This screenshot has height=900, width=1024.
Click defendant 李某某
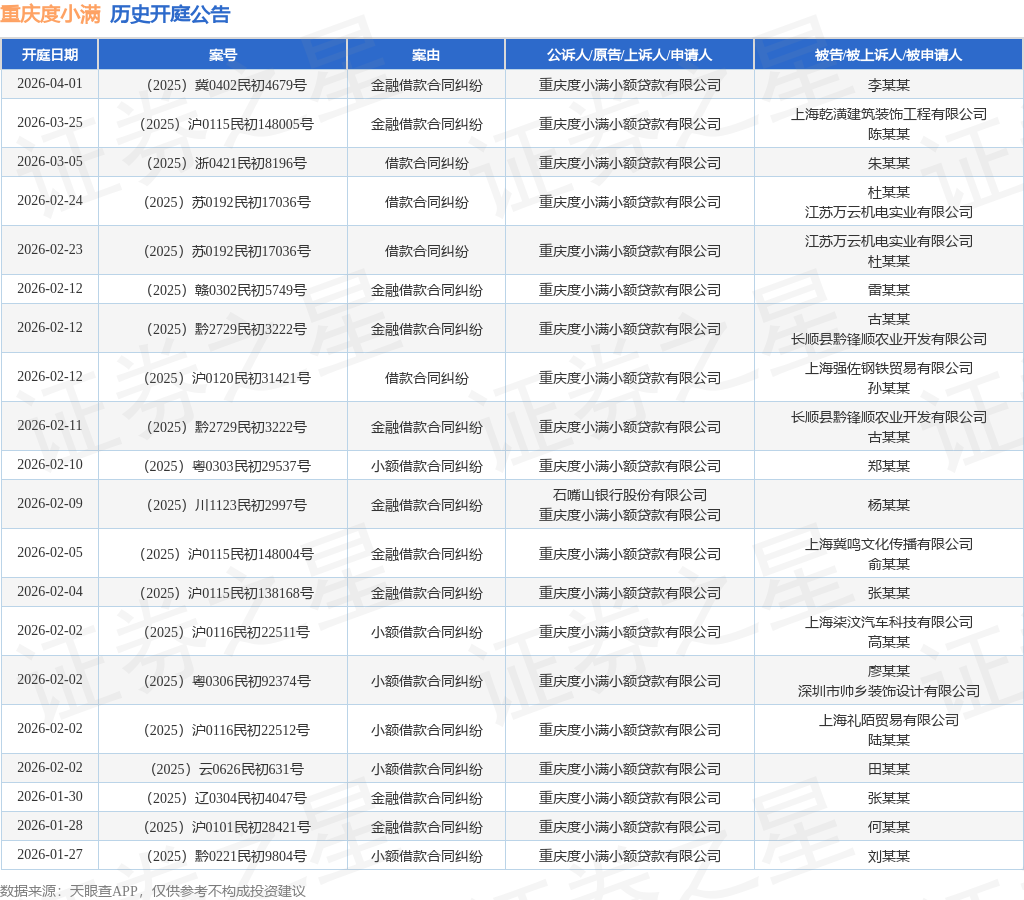point(888,85)
